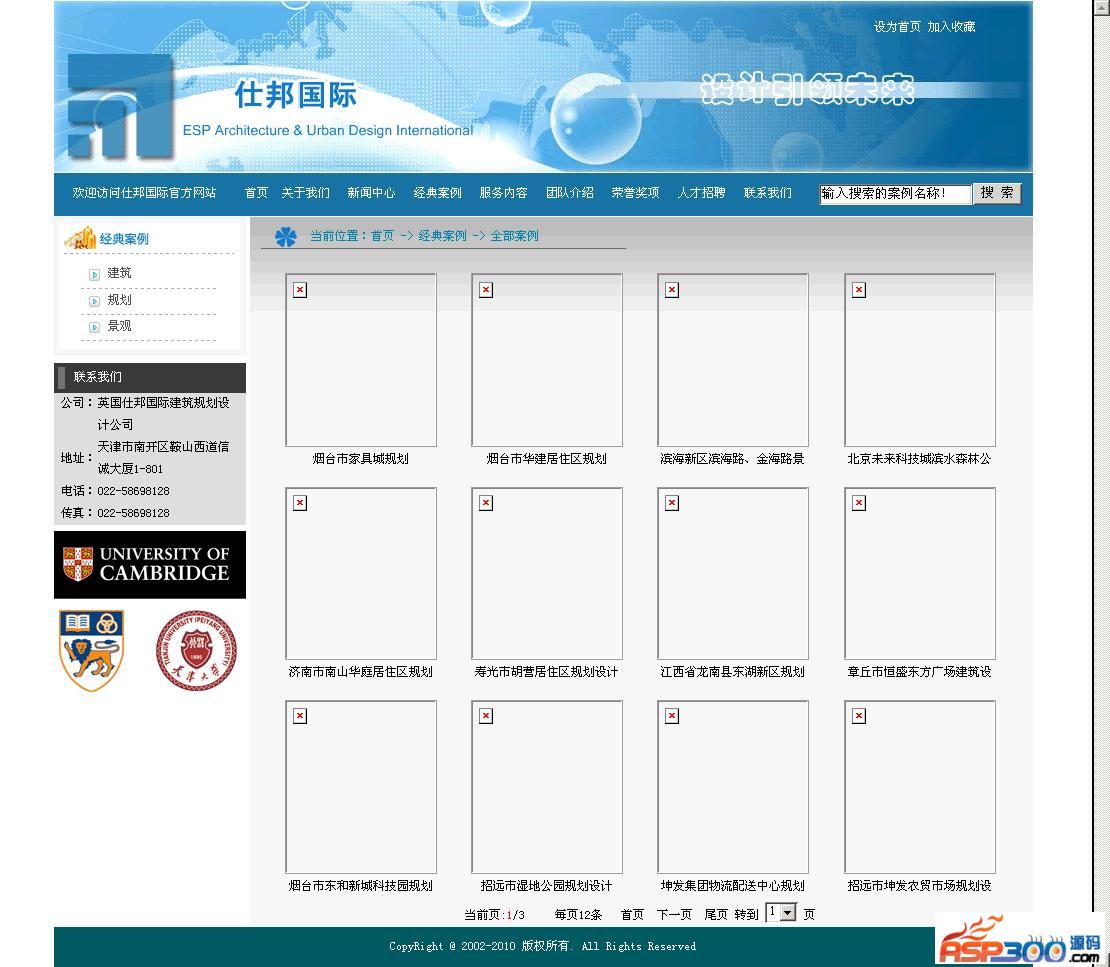This screenshot has width=1110, height=967.
Task: Open 联系我们 in the navigation bar
Action: point(768,193)
